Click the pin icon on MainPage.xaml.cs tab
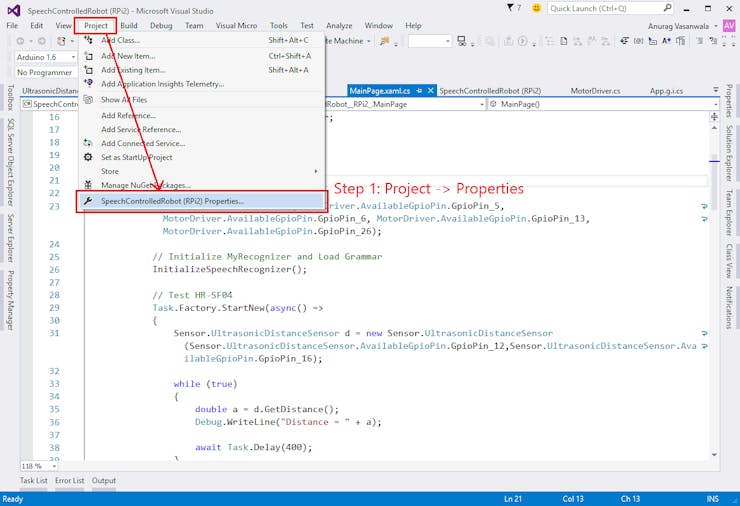Image resolution: width=740 pixels, height=506 pixels. (419, 91)
